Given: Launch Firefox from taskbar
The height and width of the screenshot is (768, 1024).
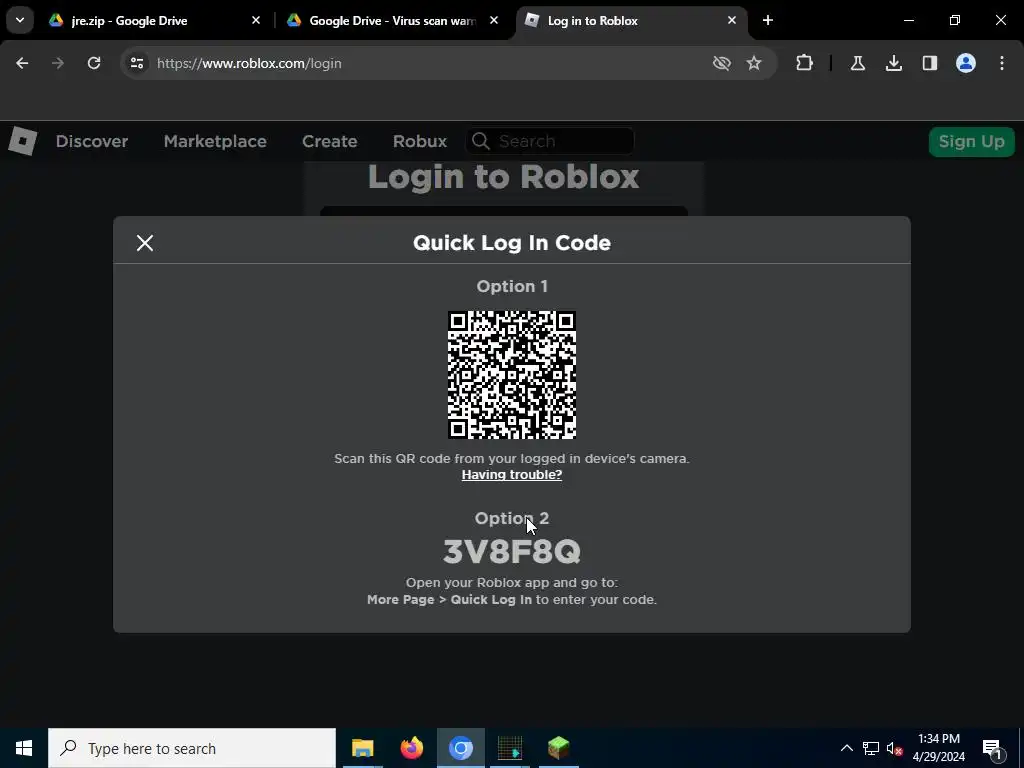Looking at the screenshot, I should (411, 748).
